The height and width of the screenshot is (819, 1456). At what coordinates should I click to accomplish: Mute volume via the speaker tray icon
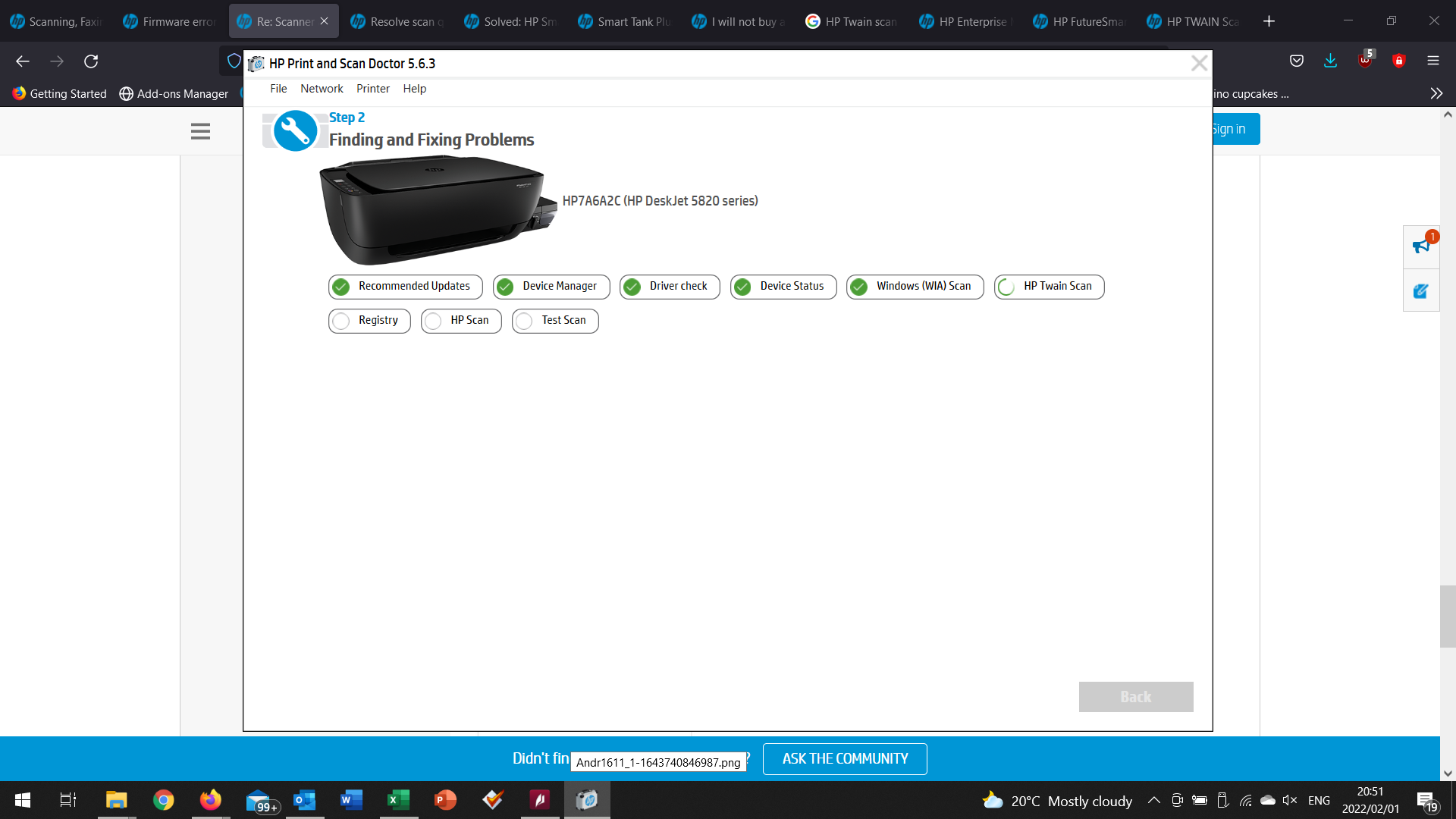click(1290, 800)
